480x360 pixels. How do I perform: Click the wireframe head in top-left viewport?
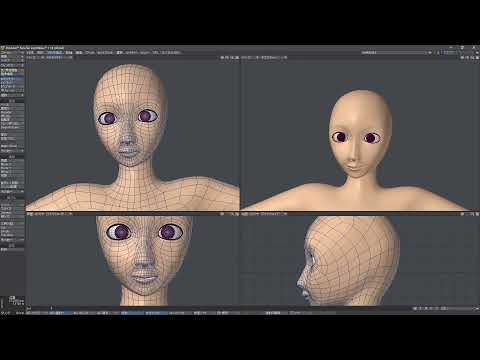point(130,115)
